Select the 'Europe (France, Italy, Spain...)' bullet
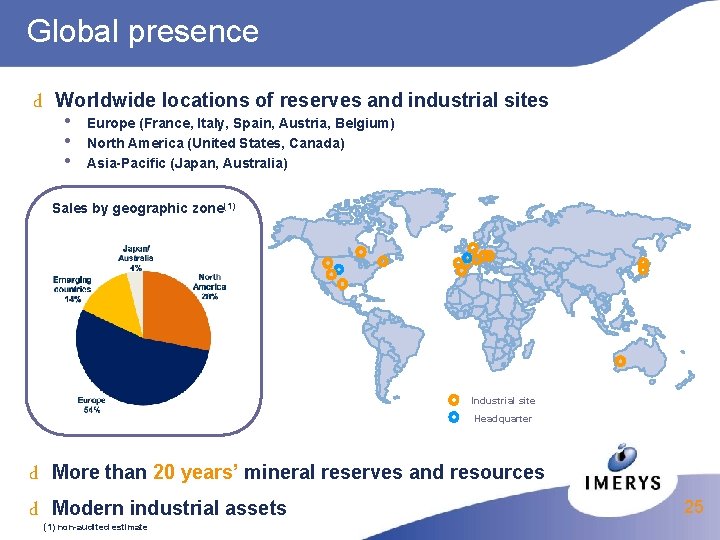This screenshot has width=720, height=540. 241,124
